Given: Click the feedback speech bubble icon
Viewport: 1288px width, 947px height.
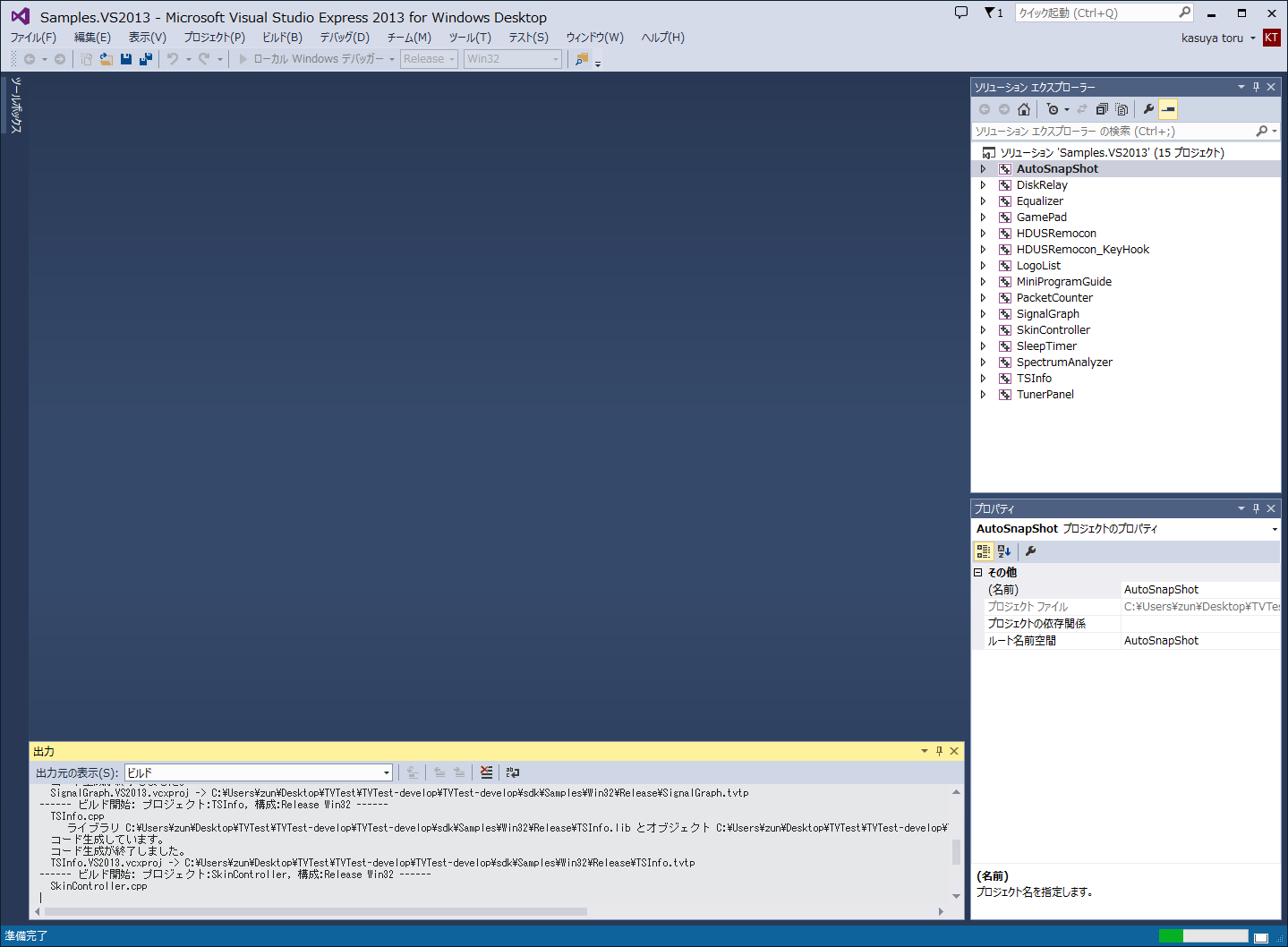Looking at the screenshot, I should click(961, 13).
